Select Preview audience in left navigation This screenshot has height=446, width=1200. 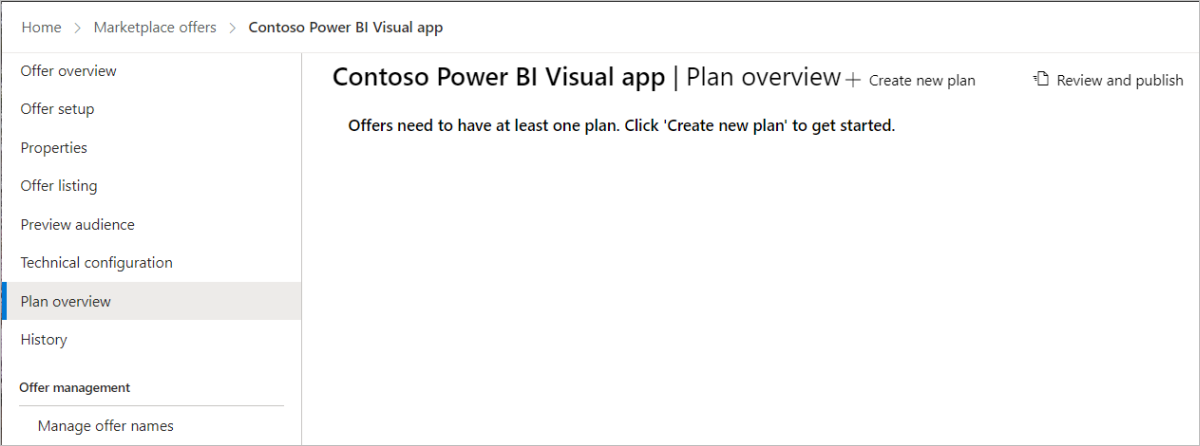click(x=151, y=225)
